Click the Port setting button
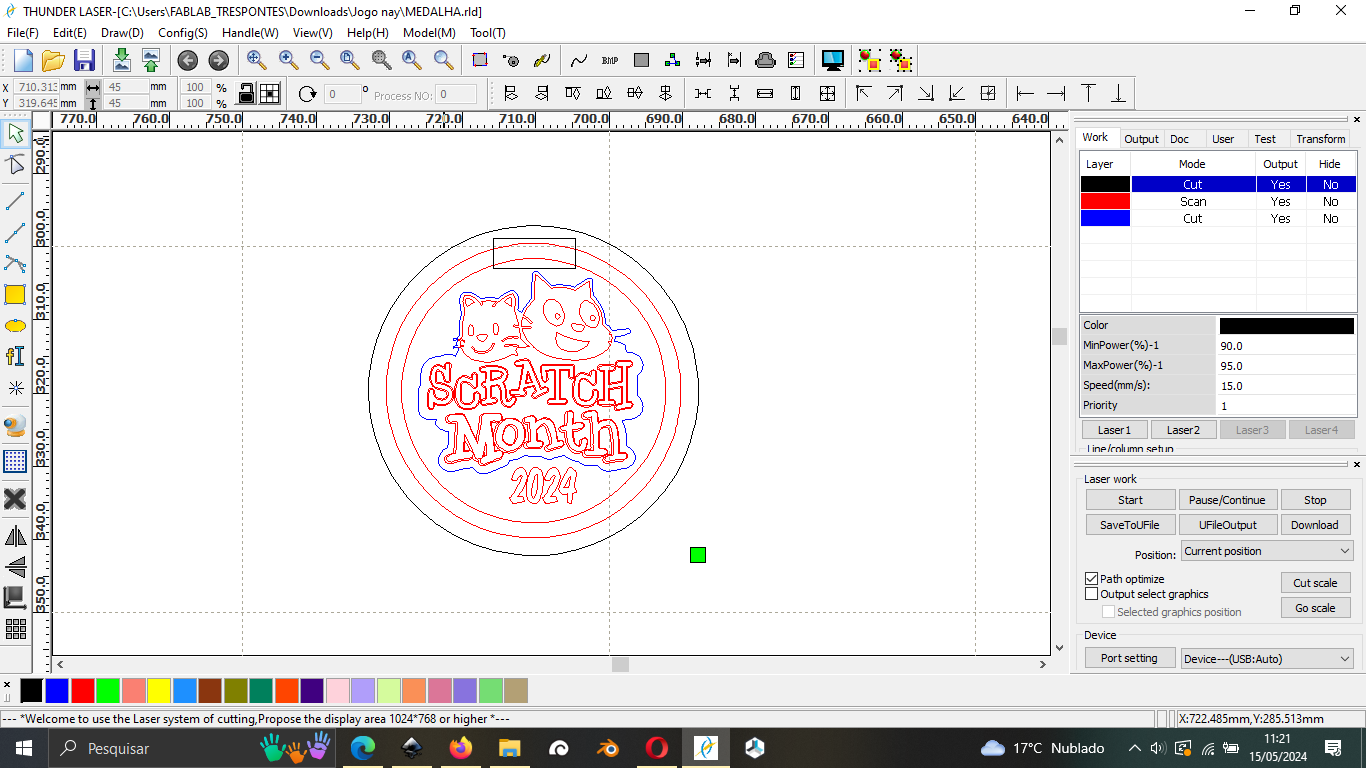 point(1130,658)
